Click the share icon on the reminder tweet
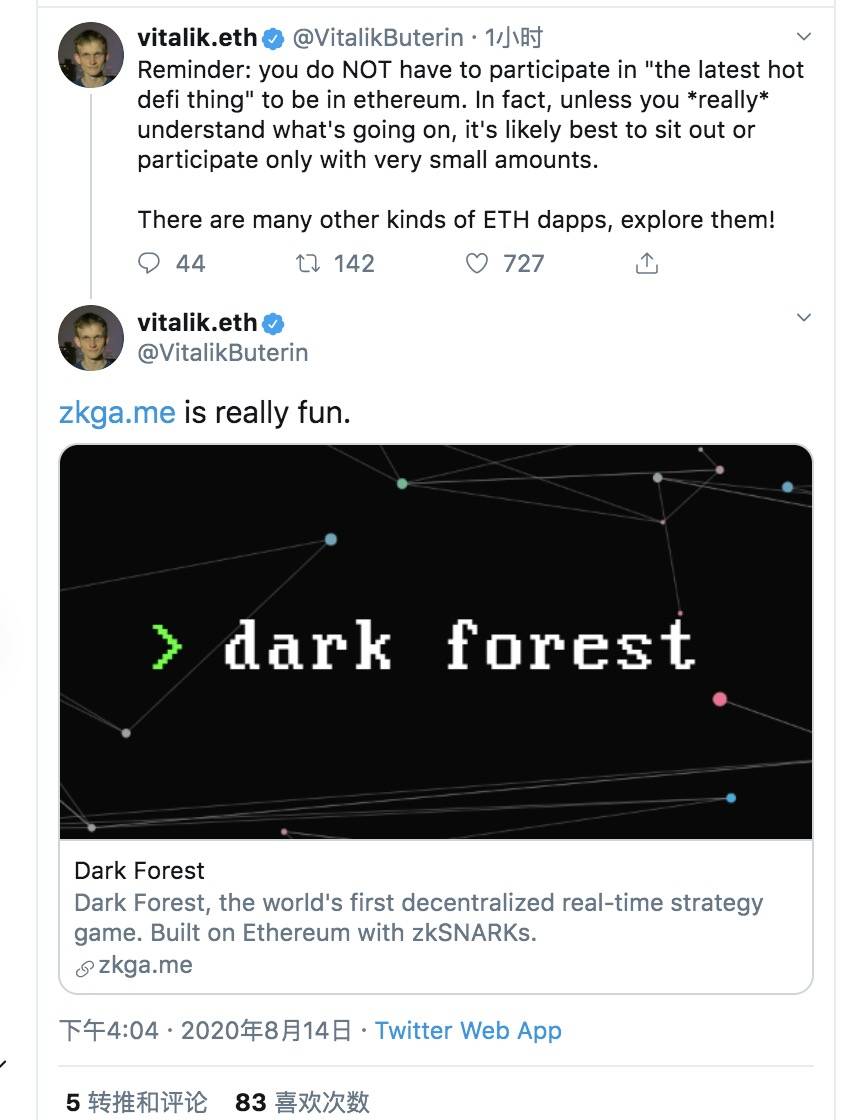Image resolution: width=854 pixels, height=1120 pixels. click(647, 263)
